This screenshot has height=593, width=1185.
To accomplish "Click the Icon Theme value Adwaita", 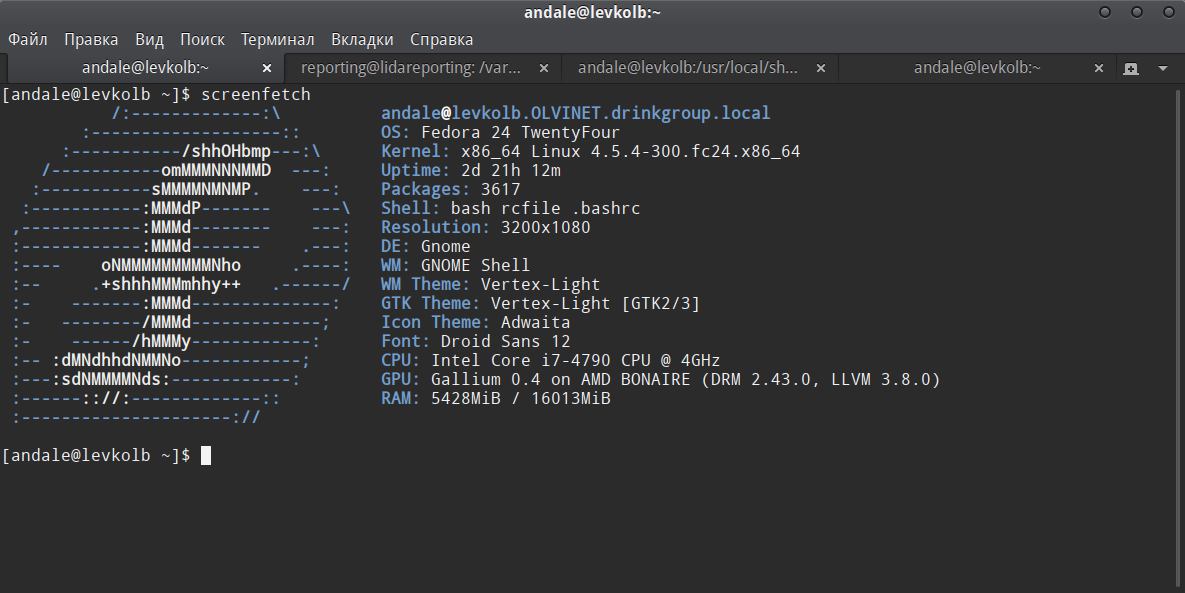I will pos(535,322).
